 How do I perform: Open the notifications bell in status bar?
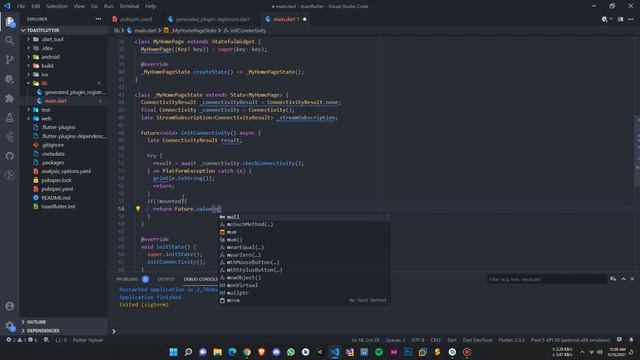[631, 340]
